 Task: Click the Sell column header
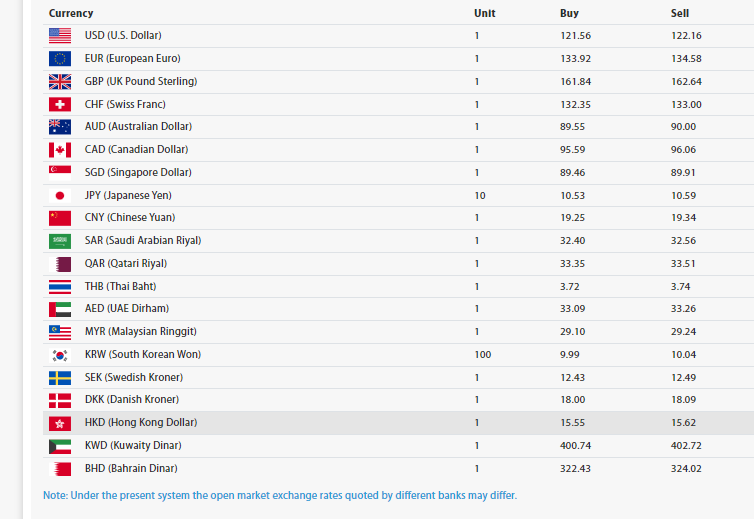(679, 13)
